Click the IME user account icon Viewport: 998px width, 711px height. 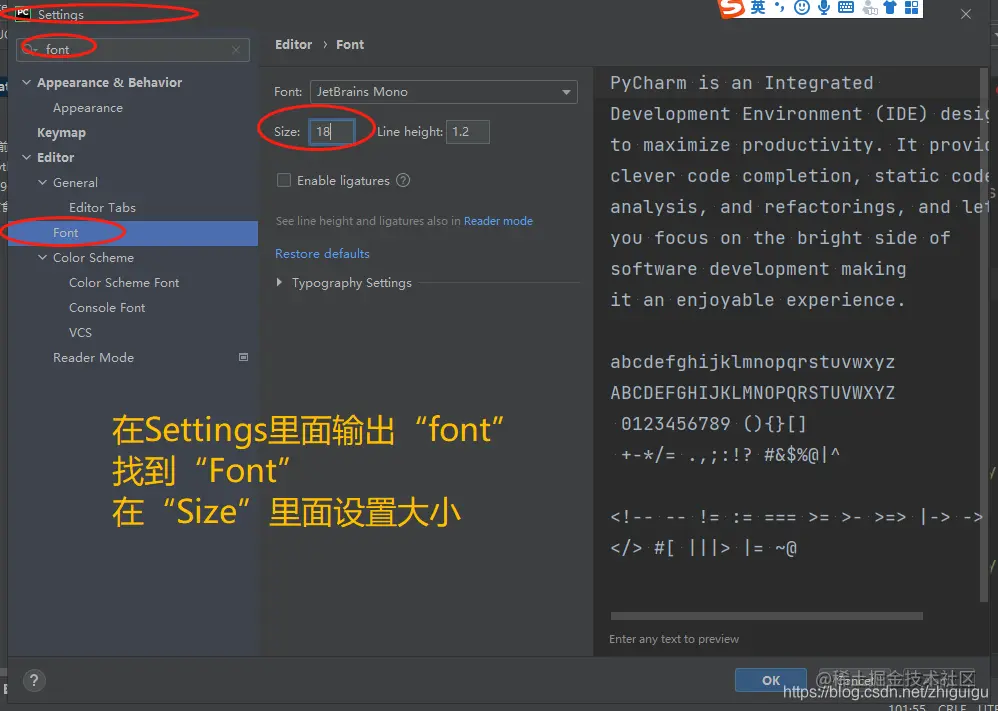pyautogui.click(x=869, y=8)
